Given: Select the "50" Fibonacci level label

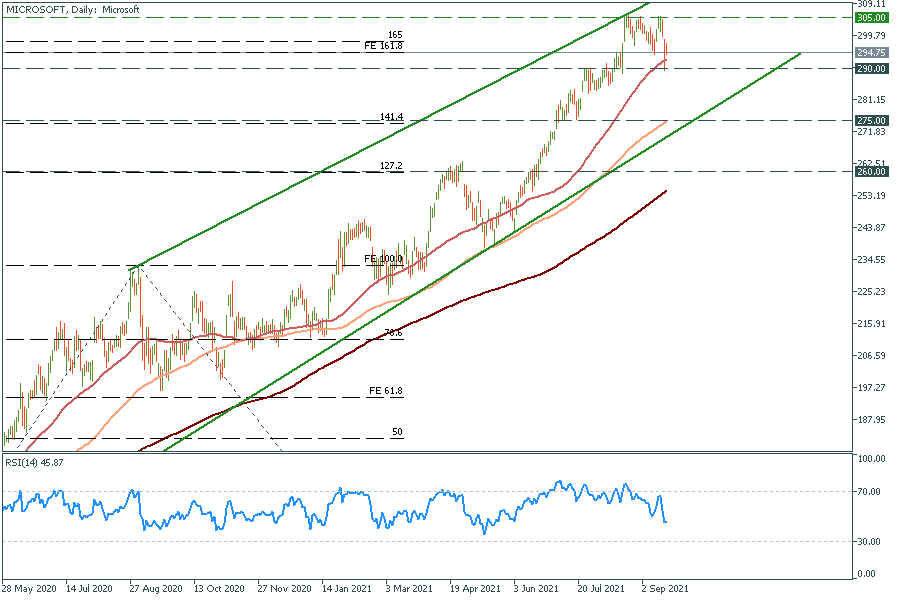Looking at the screenshot, I should tap(397, 432).
